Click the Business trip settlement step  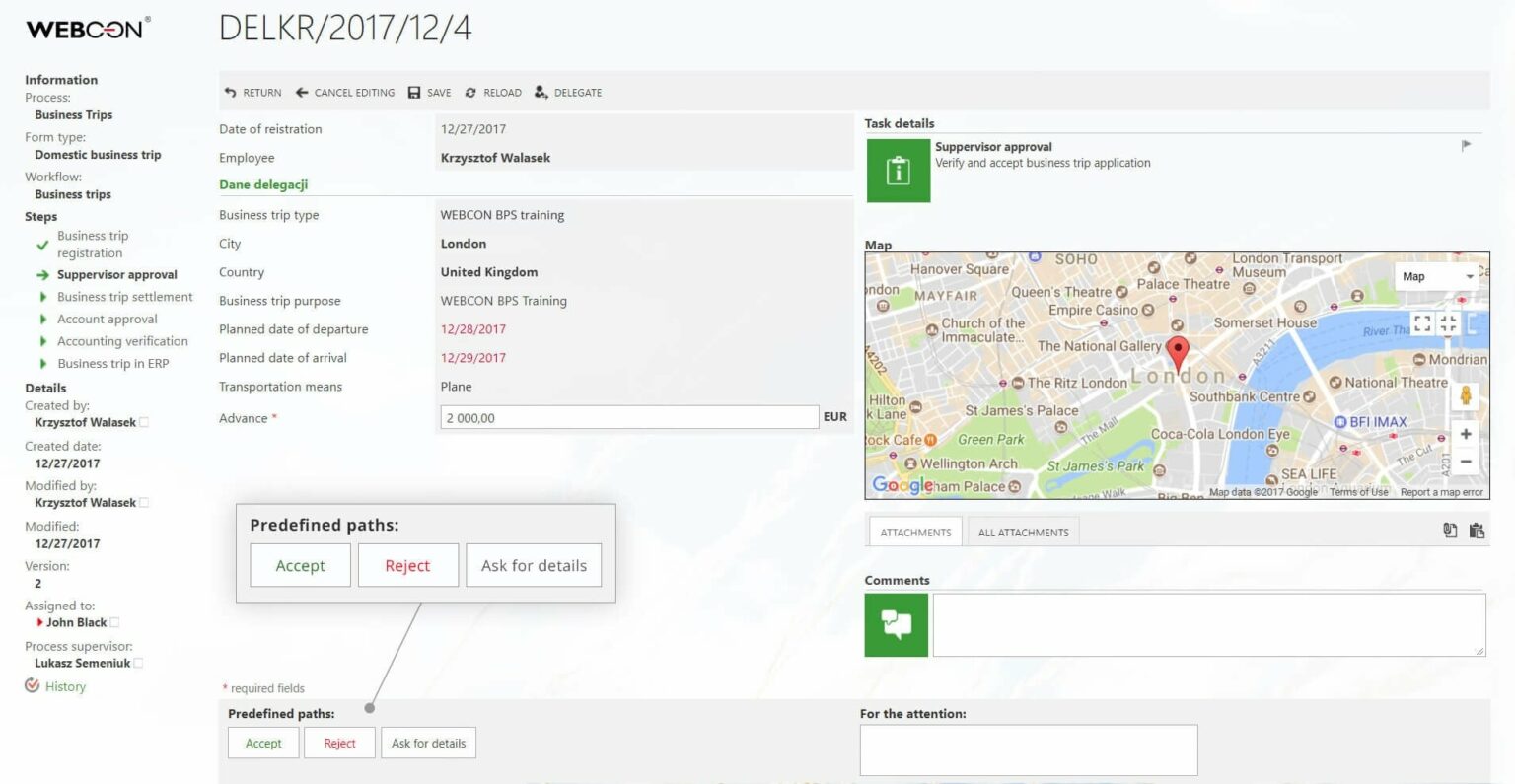pyautogui.click(x=125, y=297)
